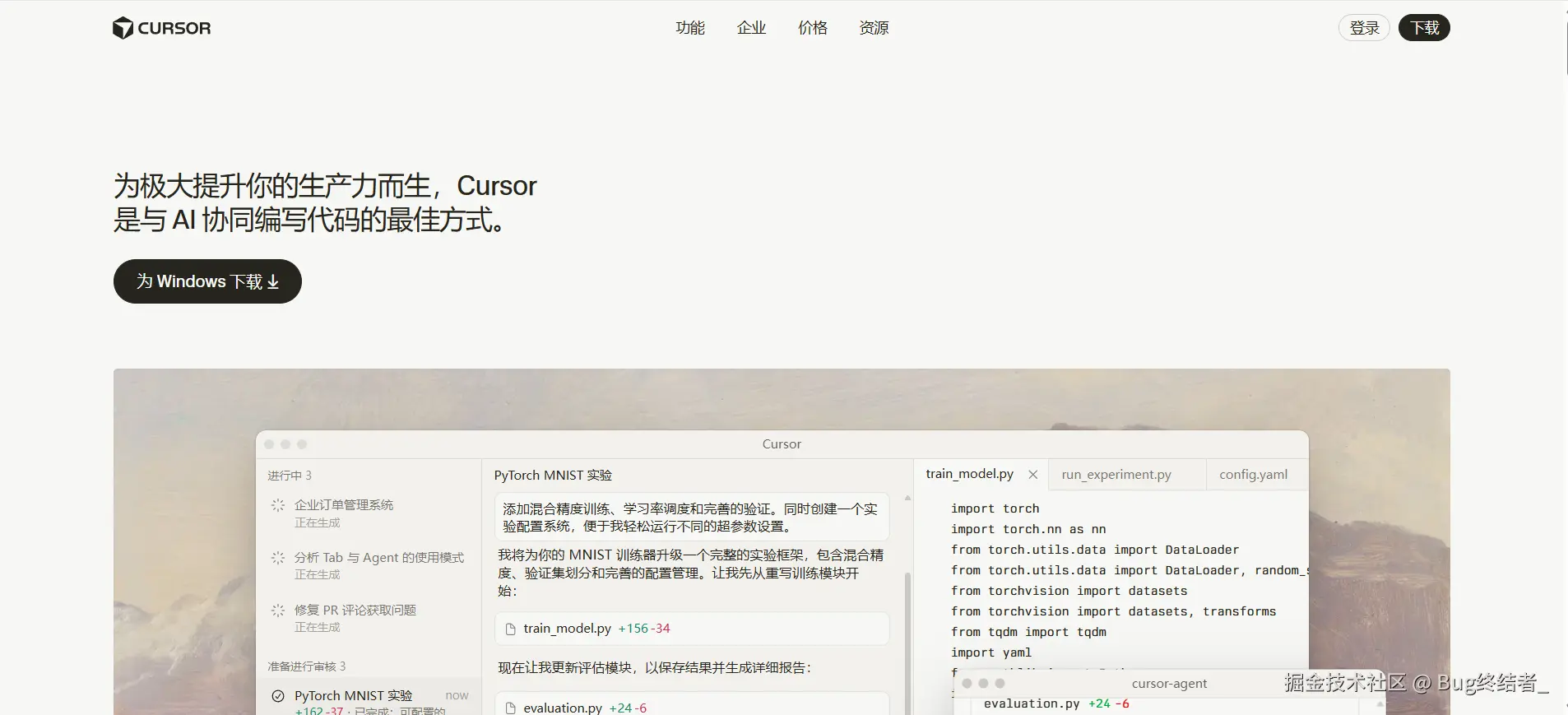Close the train_model.py tab
This screenshot has height=715, width=1568.
click(1033, 475)
